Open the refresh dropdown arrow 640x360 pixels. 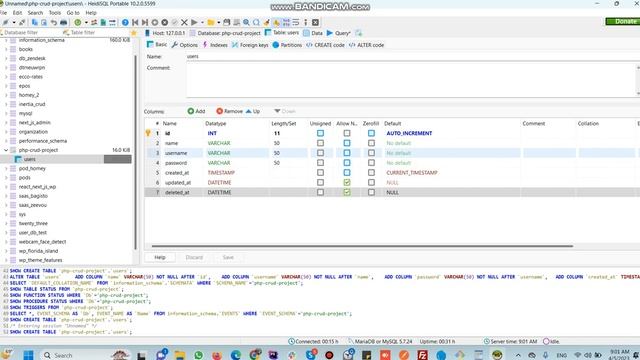(x=86, y=22)
